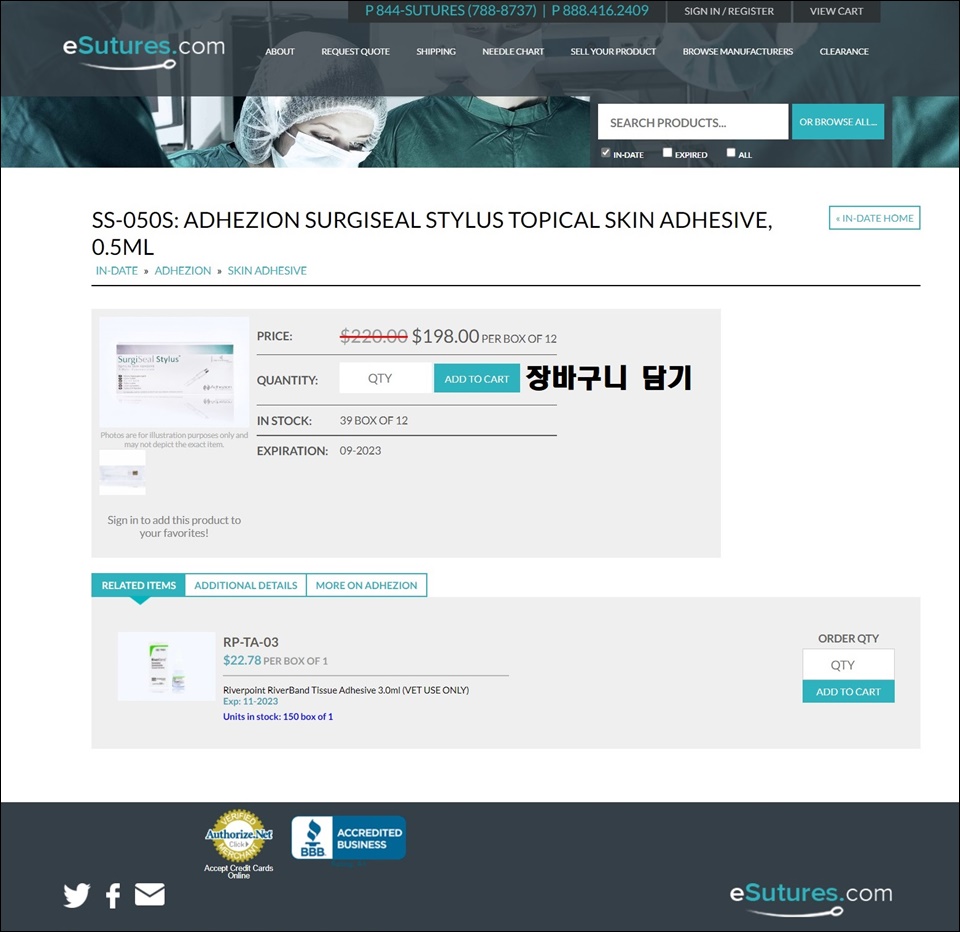Open BROWSE MANUFACTURERS menu item

click(x=738, y=51)
